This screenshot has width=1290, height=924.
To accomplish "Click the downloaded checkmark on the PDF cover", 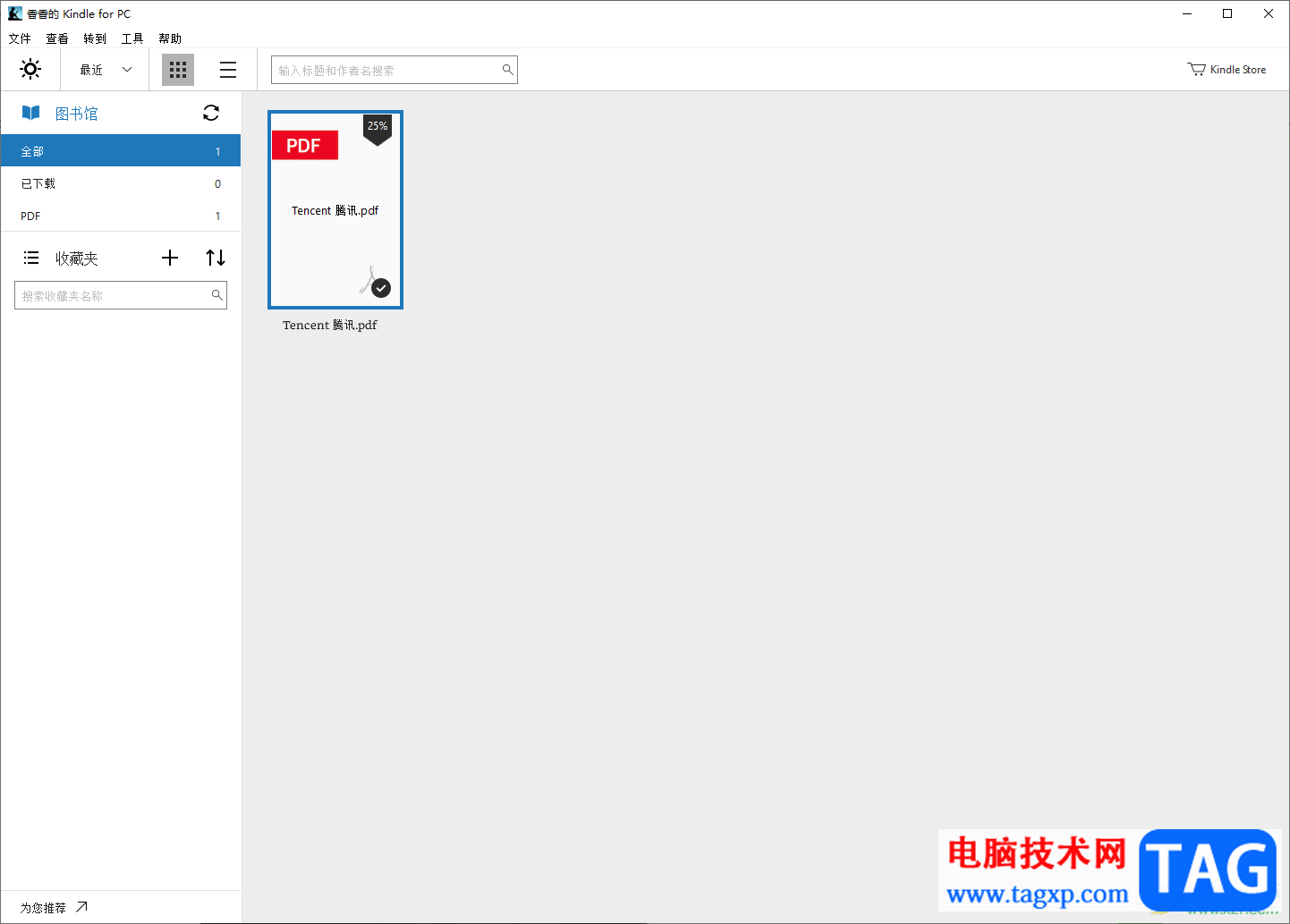I will (x=381, y=288).
